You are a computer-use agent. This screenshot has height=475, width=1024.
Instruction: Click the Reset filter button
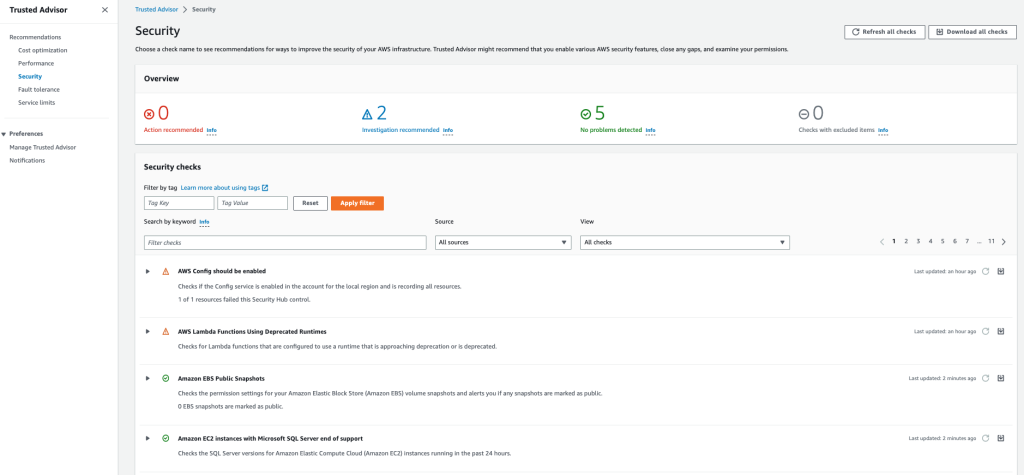pyautogui.click(x=310, y=203)
